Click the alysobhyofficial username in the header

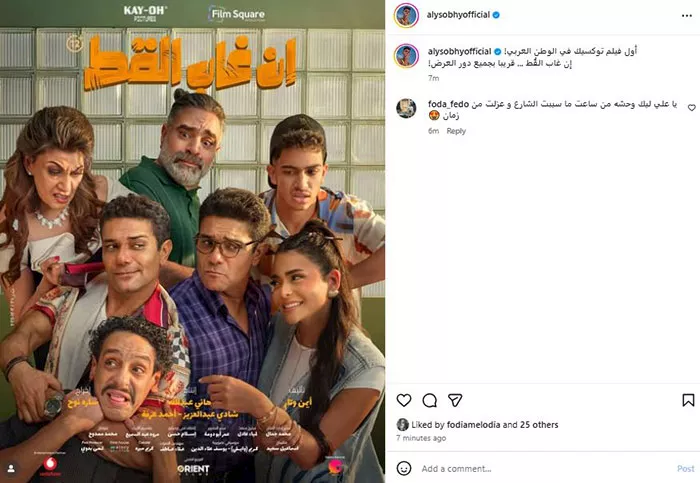[458, 15]
